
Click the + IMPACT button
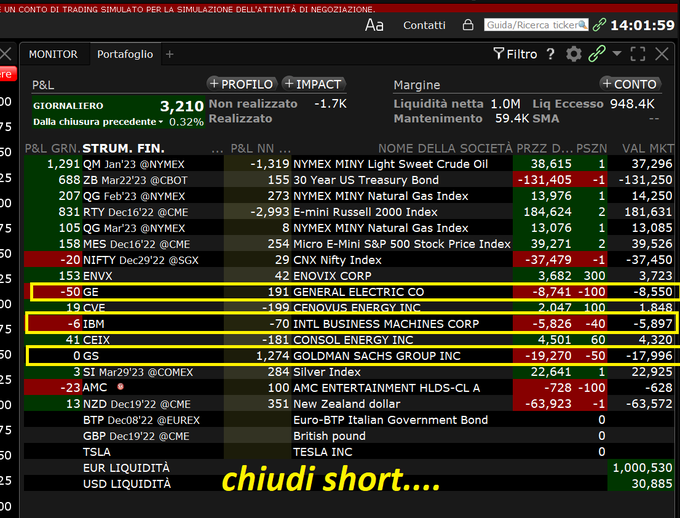[313, 84]
